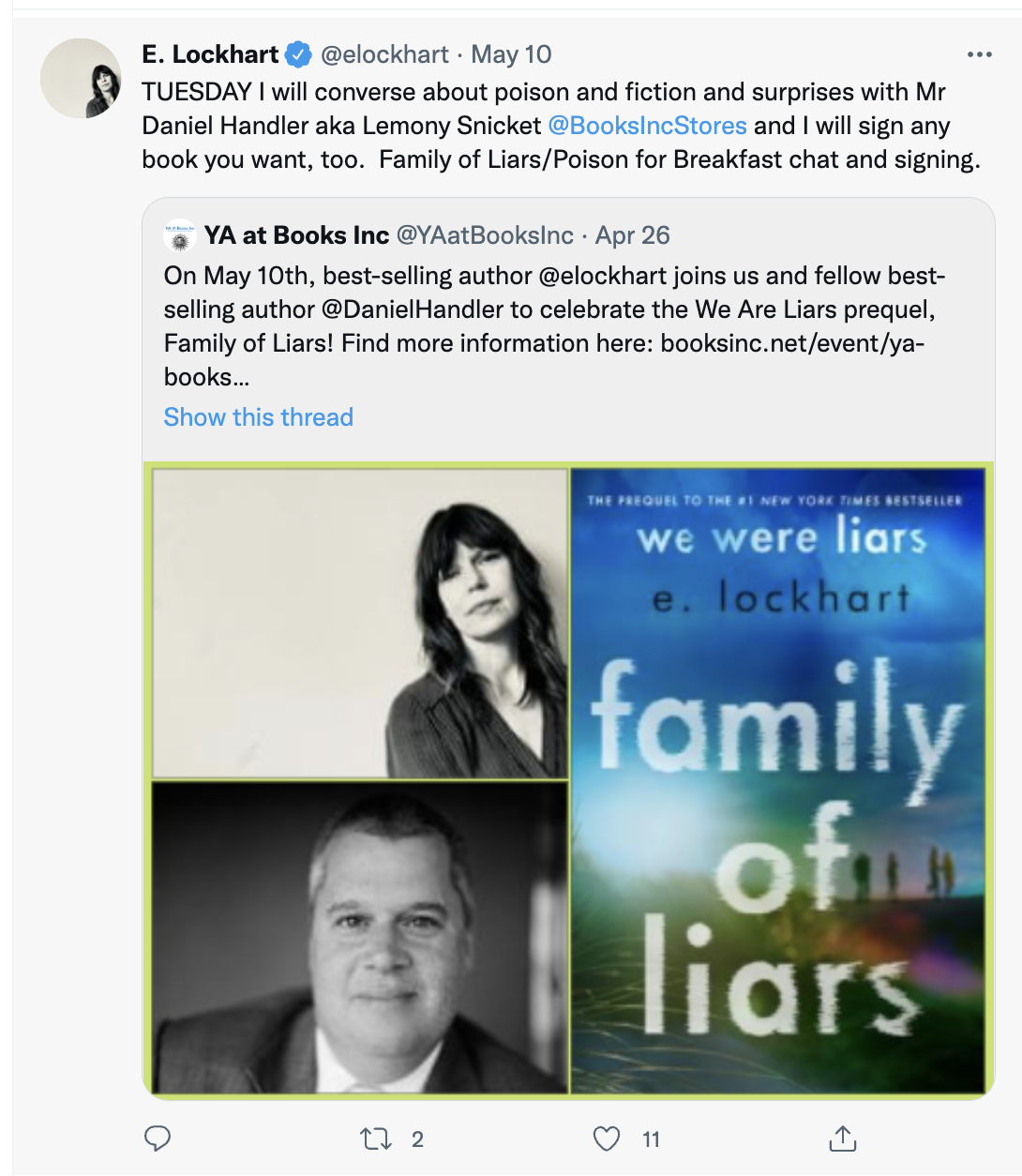Click the YA at Books Inc avatar
The height and width of the screenshot is (1176, 1022).
(x=179, y=235)
